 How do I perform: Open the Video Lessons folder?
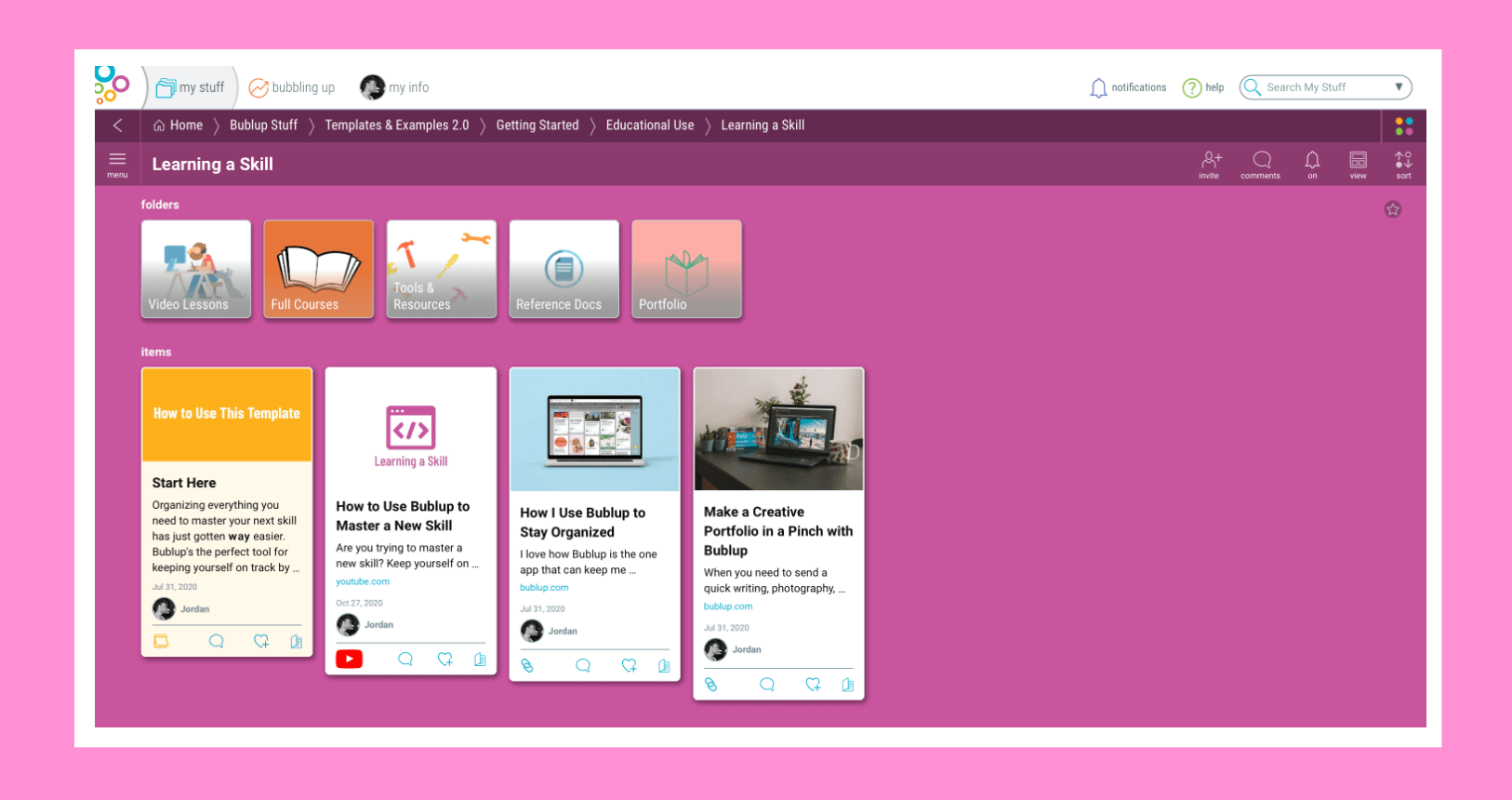[x=196, y=269]
